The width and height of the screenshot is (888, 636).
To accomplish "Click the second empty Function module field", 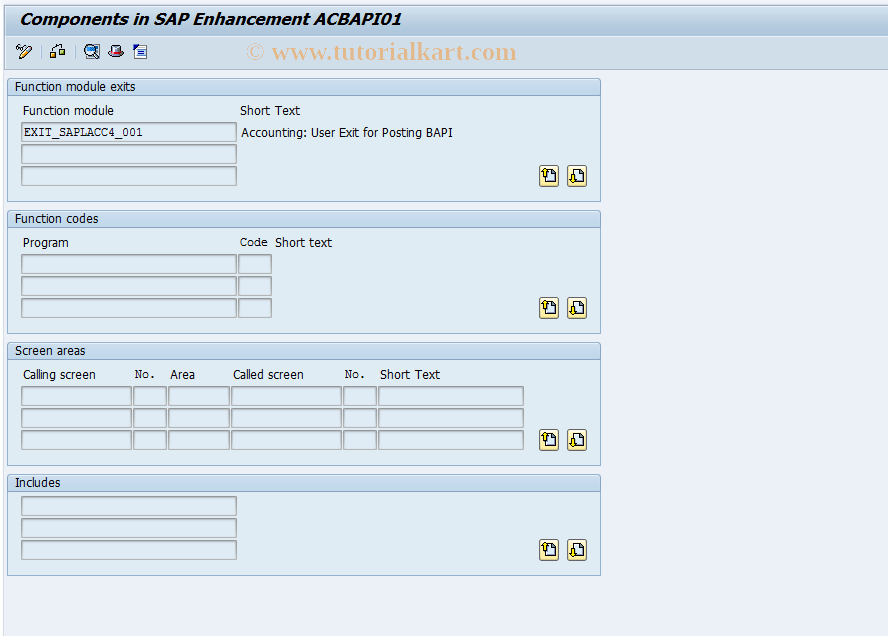I will [128, 153].
